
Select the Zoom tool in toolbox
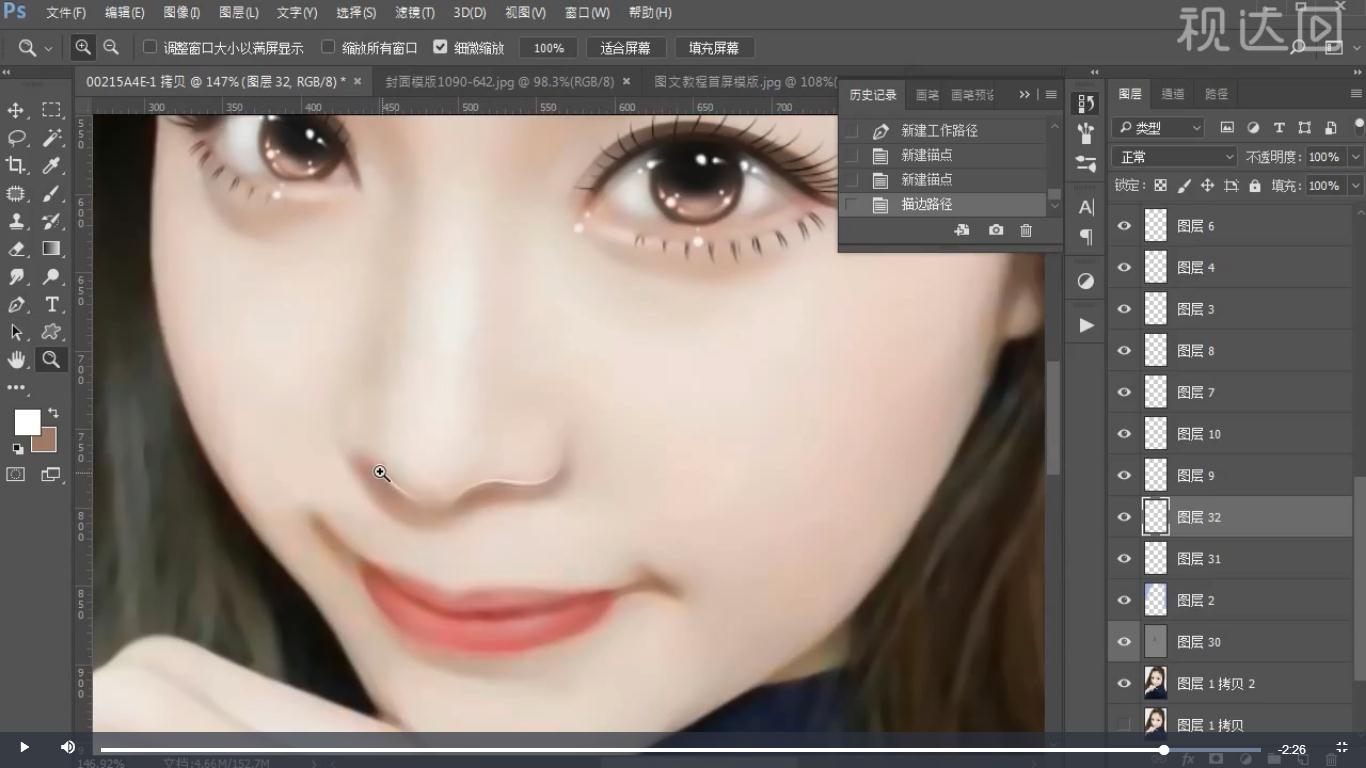(51, 360)
